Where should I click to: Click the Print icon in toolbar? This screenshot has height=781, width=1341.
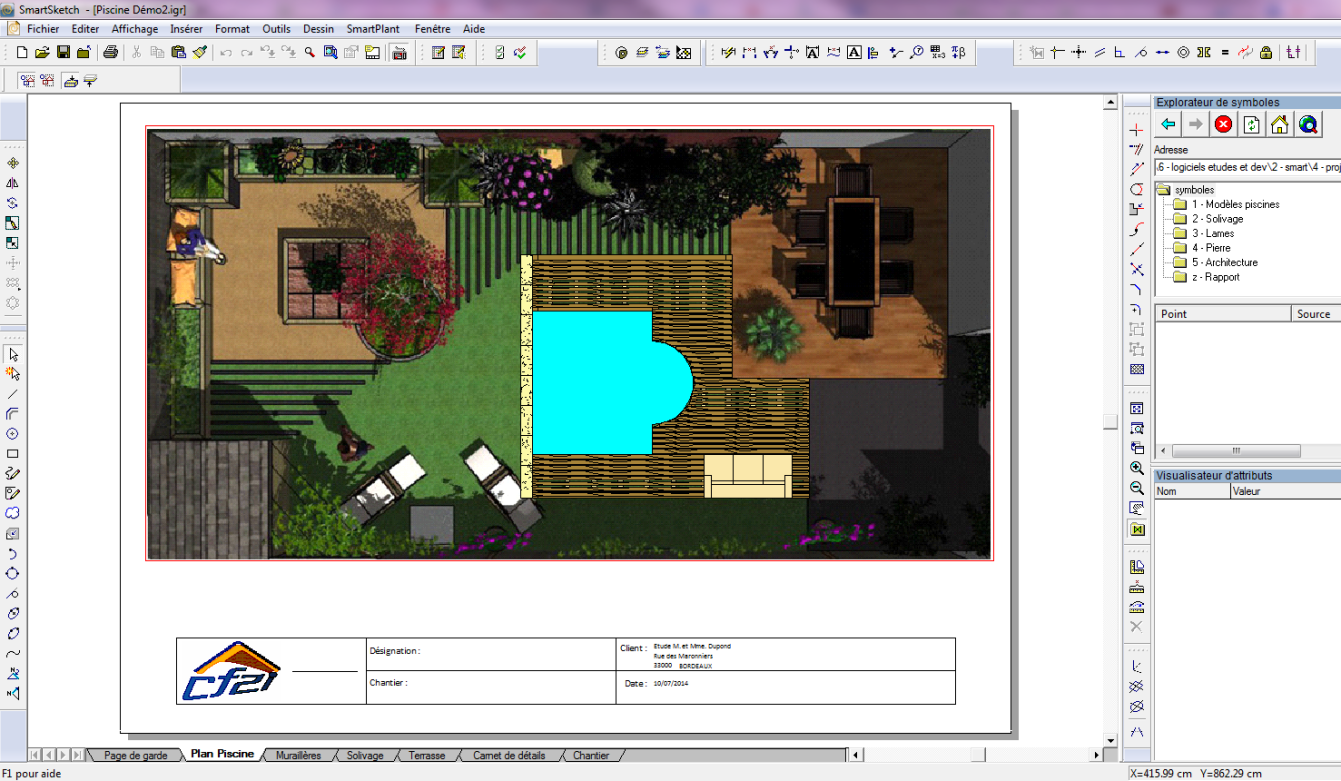pyautogui.click(x=111, y=52)
